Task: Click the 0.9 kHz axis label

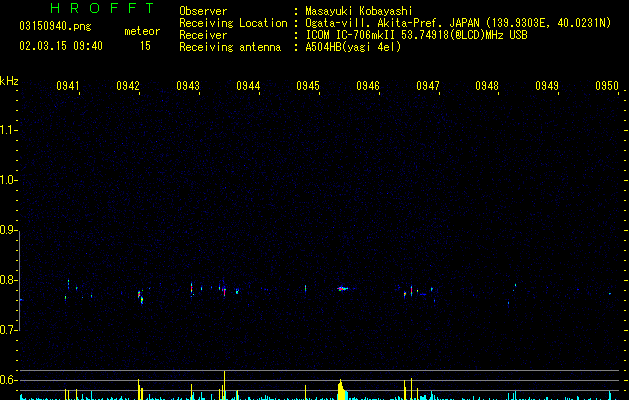Action: point(8,230)
